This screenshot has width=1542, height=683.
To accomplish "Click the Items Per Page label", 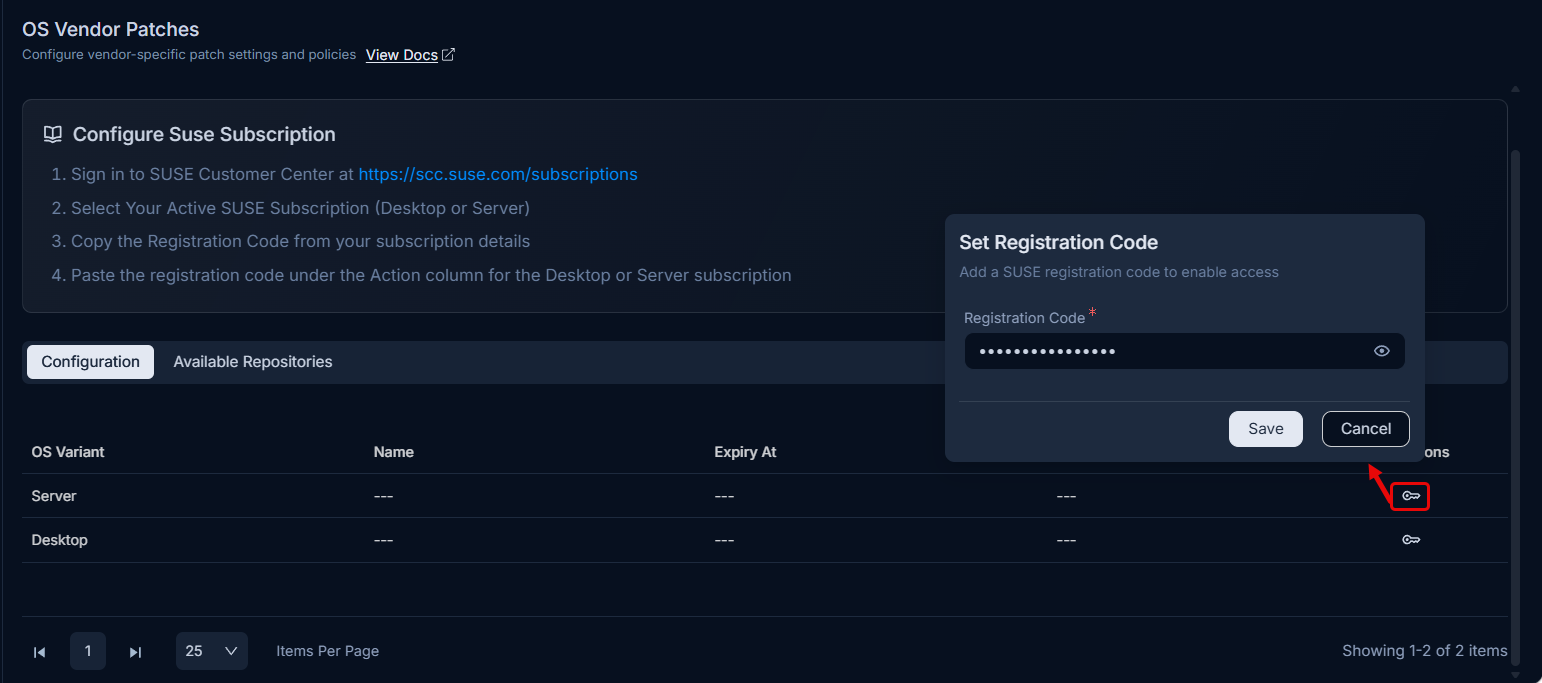I will (328, 651).
